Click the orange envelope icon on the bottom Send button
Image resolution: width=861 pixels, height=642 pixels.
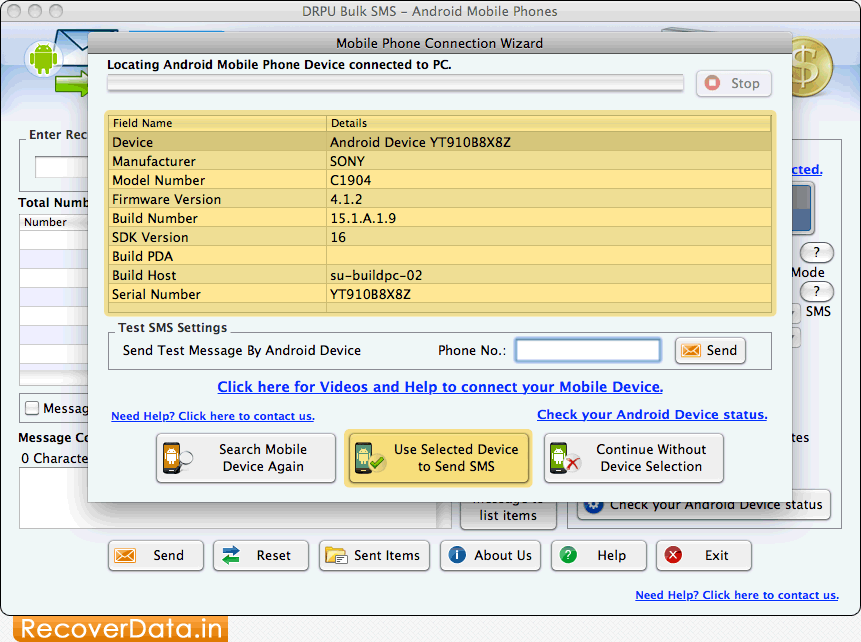(125, 556)
